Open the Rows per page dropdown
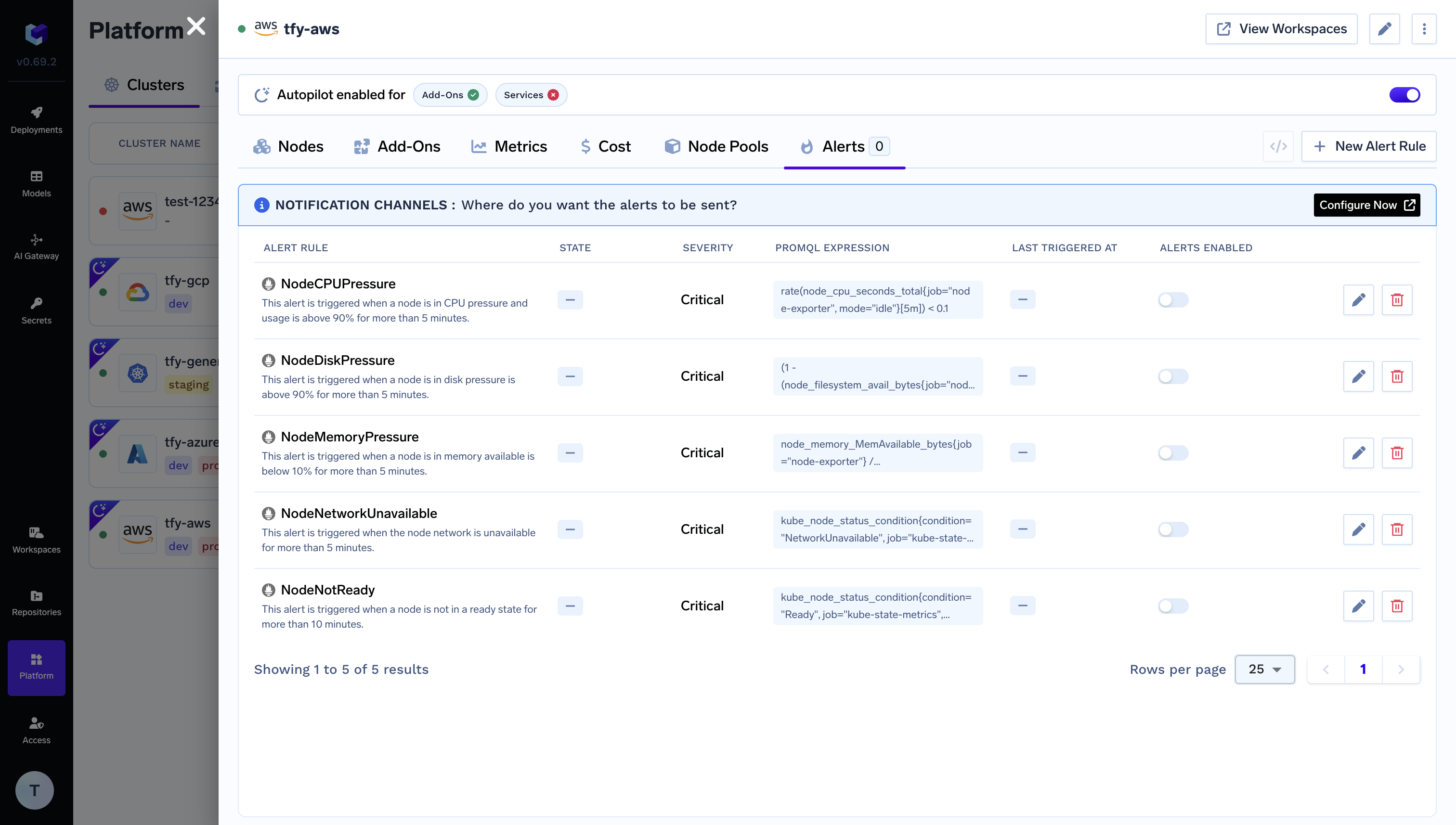The height and width of the screenshot is (825, 1456). pyautogui.click(x=1264, y=669)
